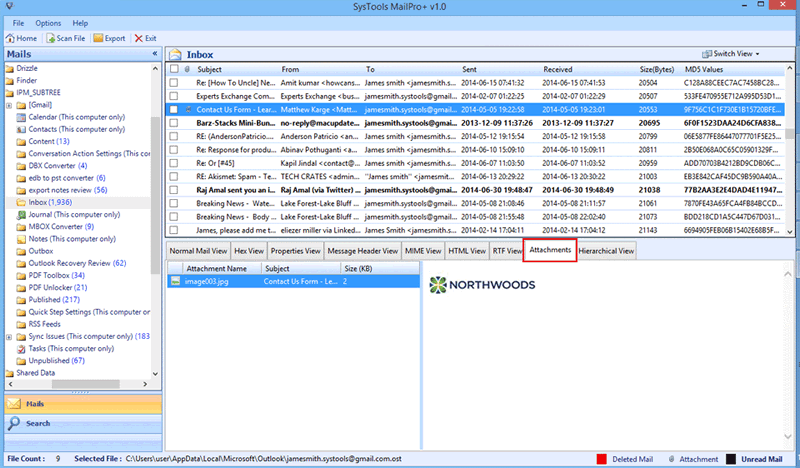The height and width of the screenshot is (468, 800).
Task: Click the Mails envelope icon in bottom pane
Action: click(14, 404)
